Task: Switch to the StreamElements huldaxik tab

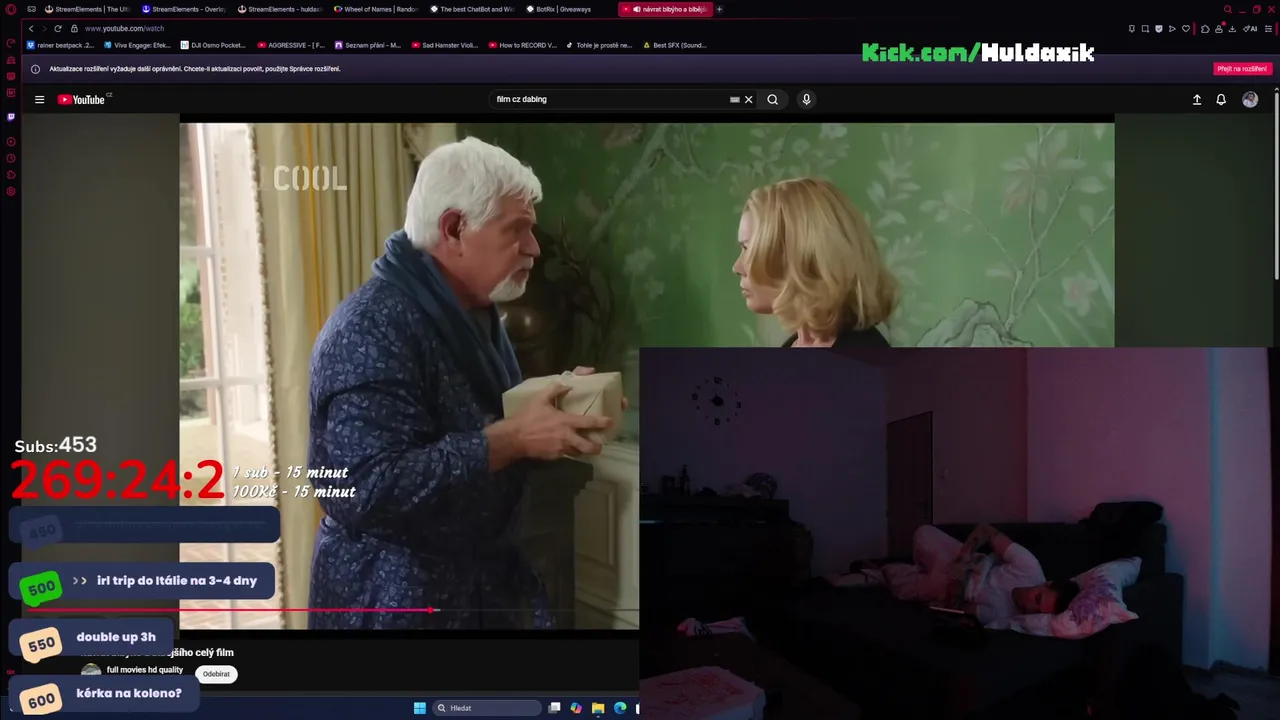Action: coord(281,9)
